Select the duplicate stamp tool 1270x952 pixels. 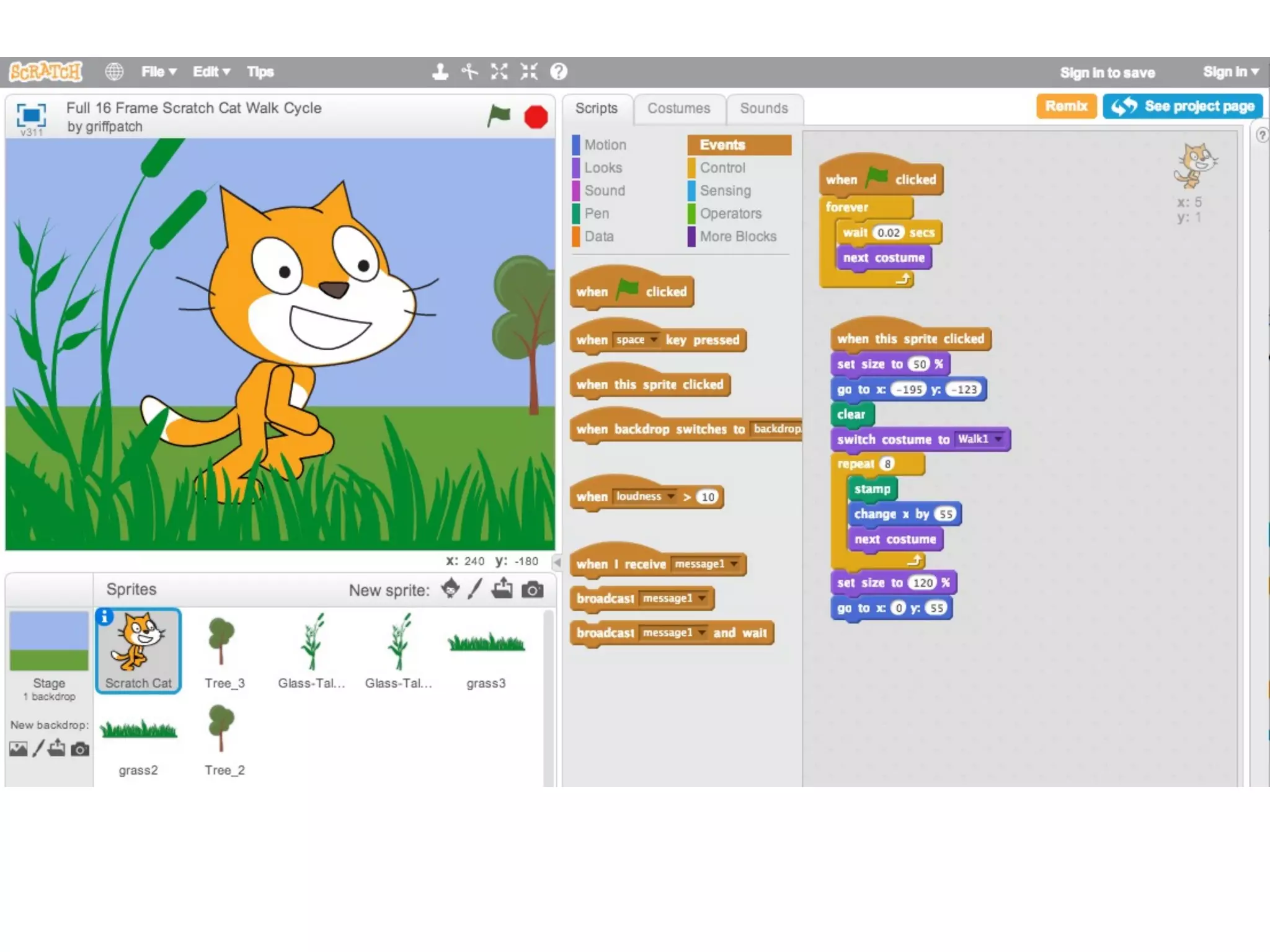tap(440, 72)
